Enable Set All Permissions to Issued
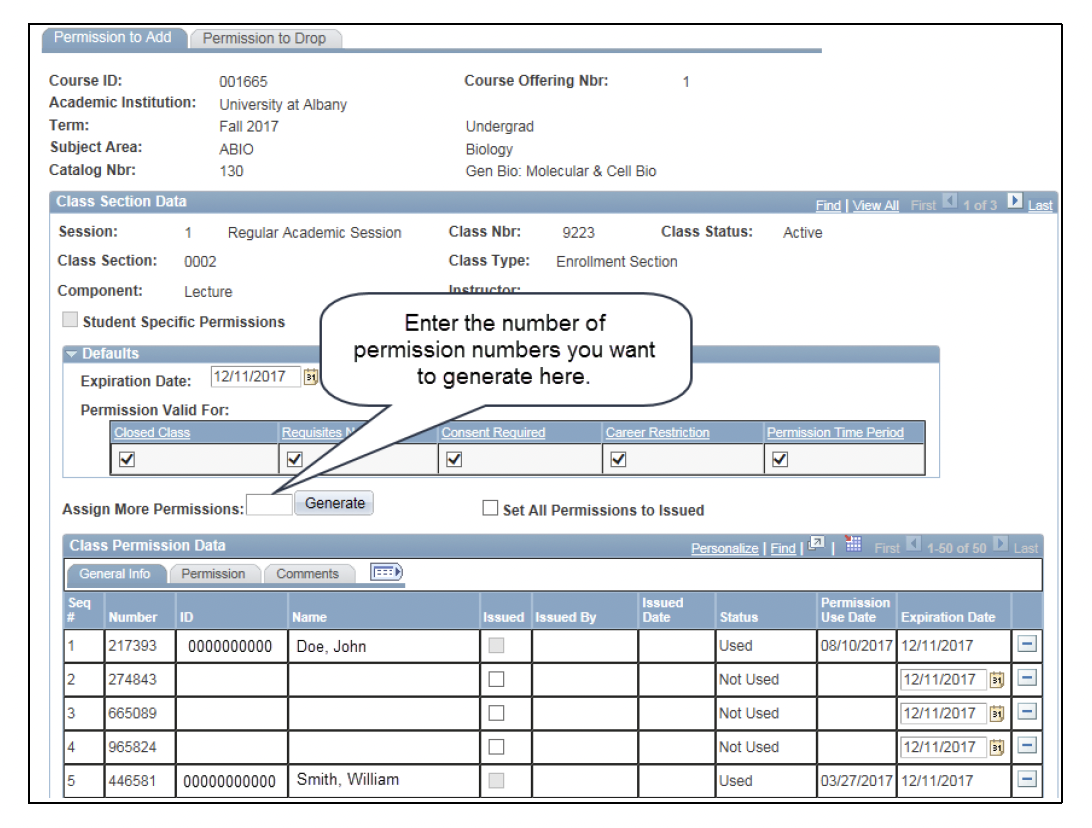 point(490,508)
